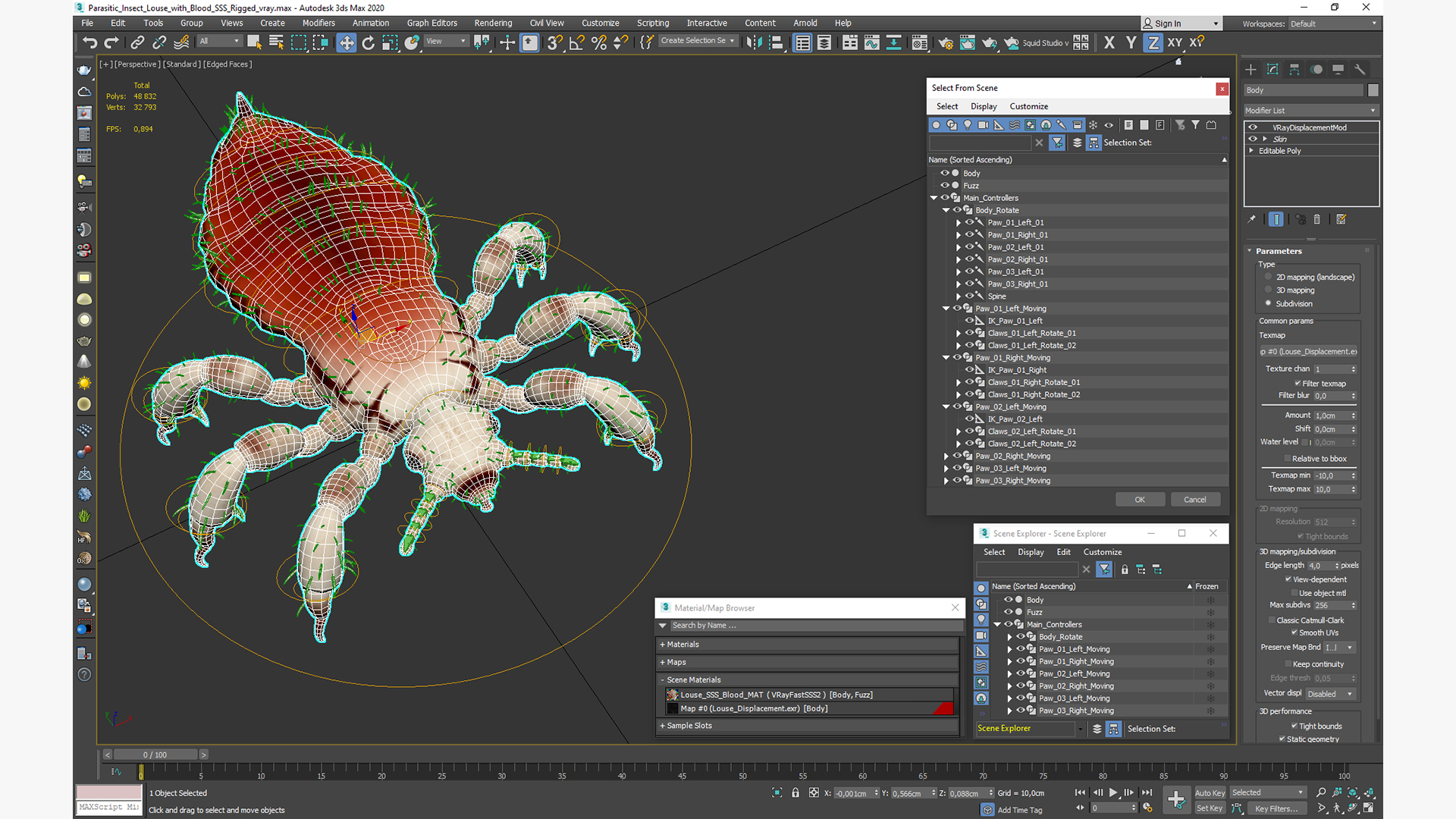Open Render Setup teapot icon
The height and width of the screenshot is (819, 1456).
coord(946,43)
